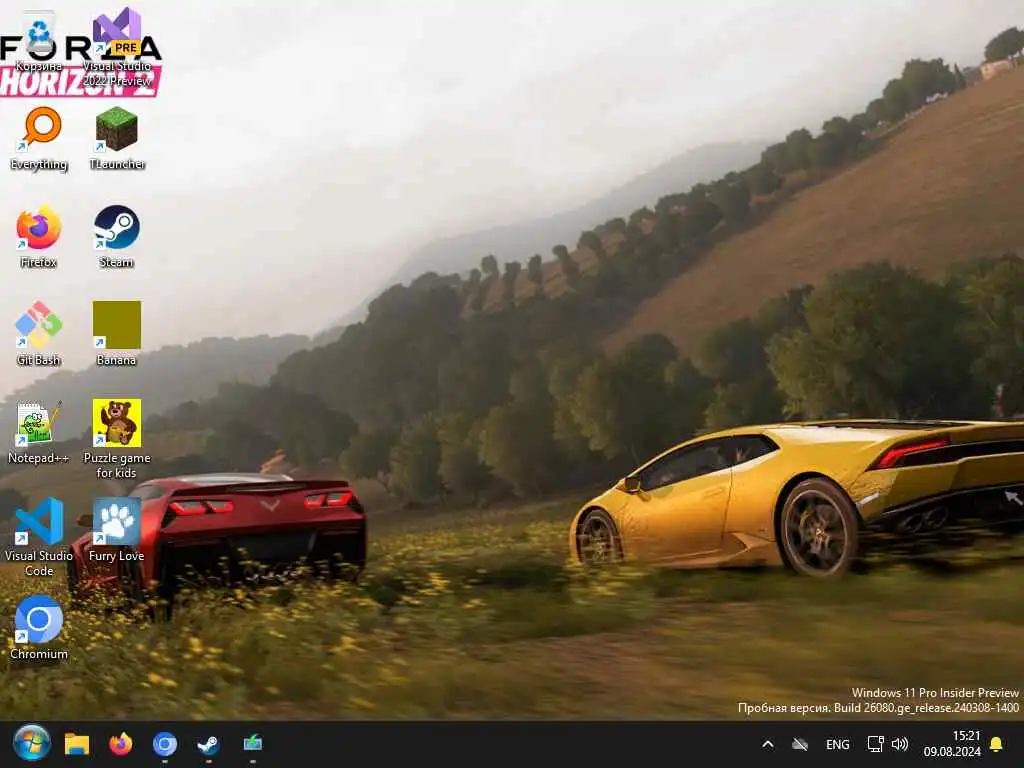
Task: Open File Explorer from the taskbar
Action: [x=76, y=744]
